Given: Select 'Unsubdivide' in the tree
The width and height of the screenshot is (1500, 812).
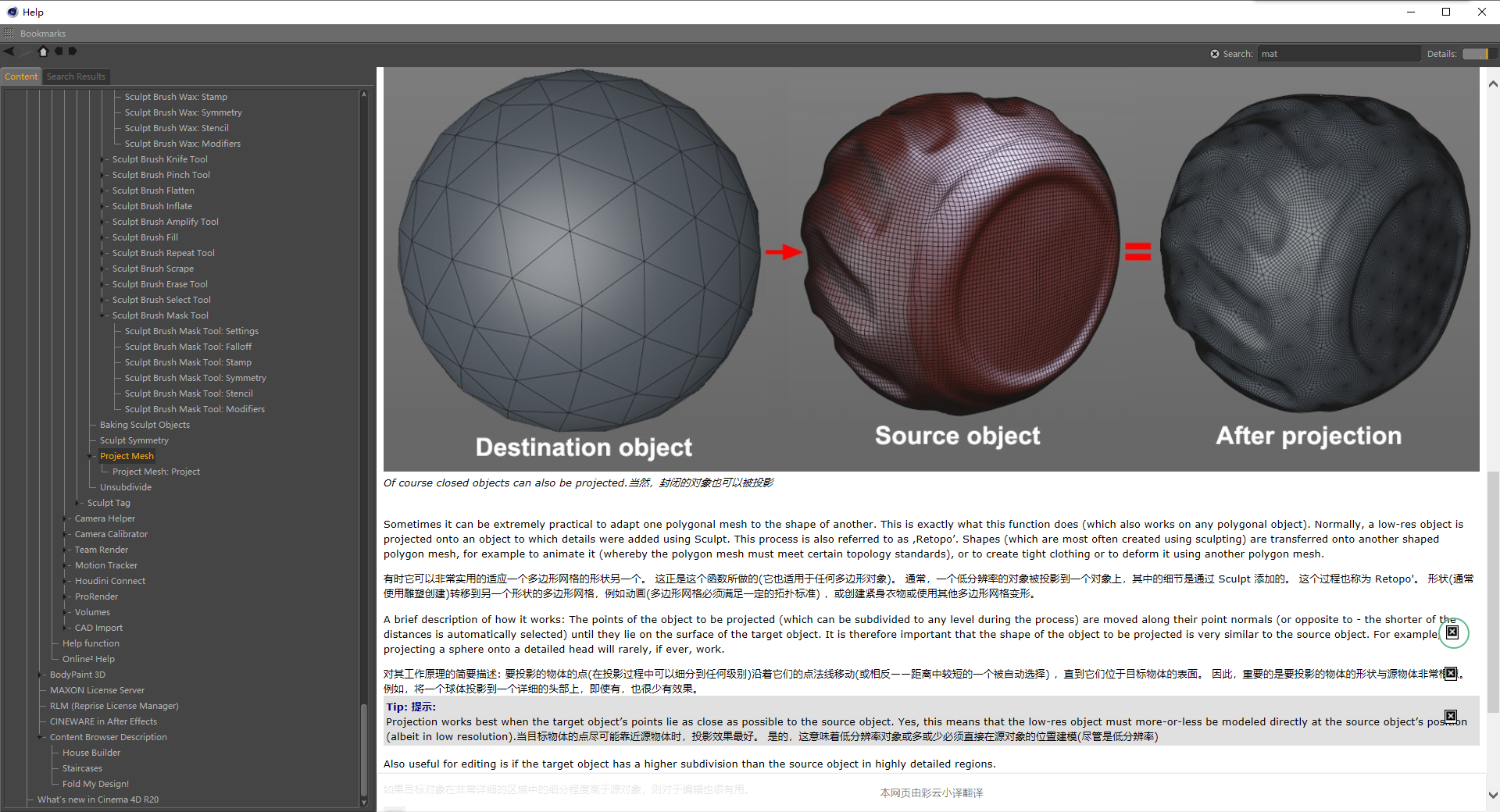Looking at the screenshot, I should [x=126, y=487].
